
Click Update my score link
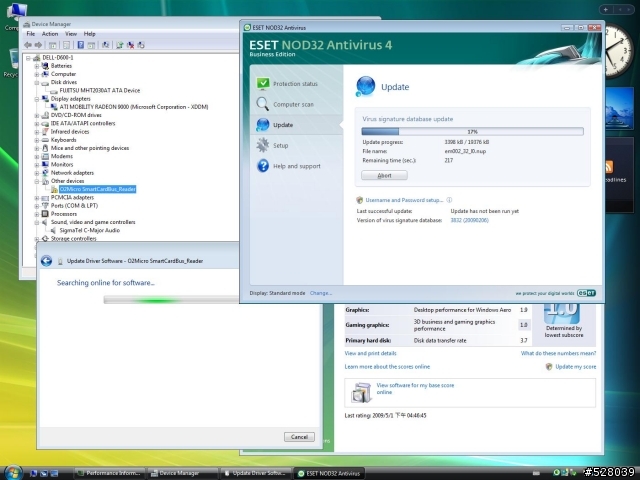(x=576, y=367)
